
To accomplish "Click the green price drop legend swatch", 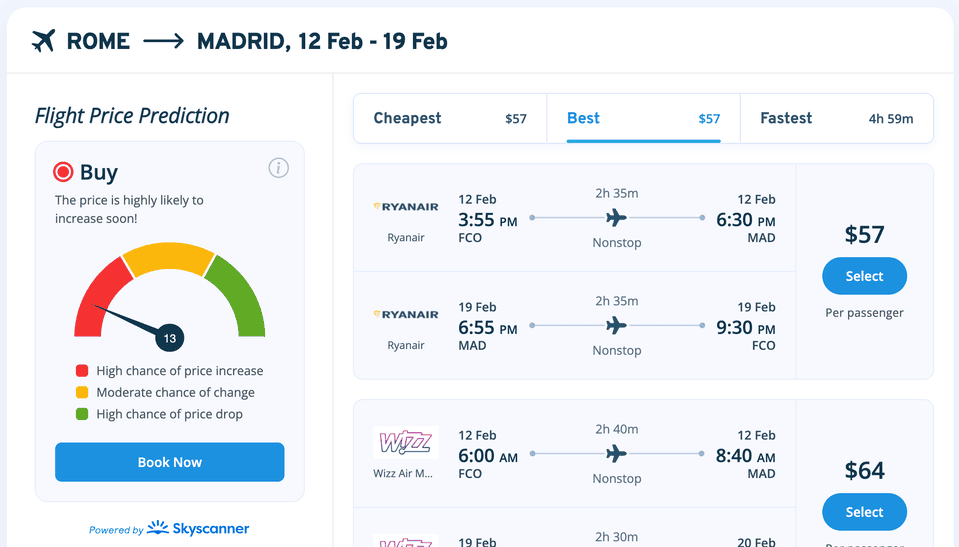I will tap(82, 414).
